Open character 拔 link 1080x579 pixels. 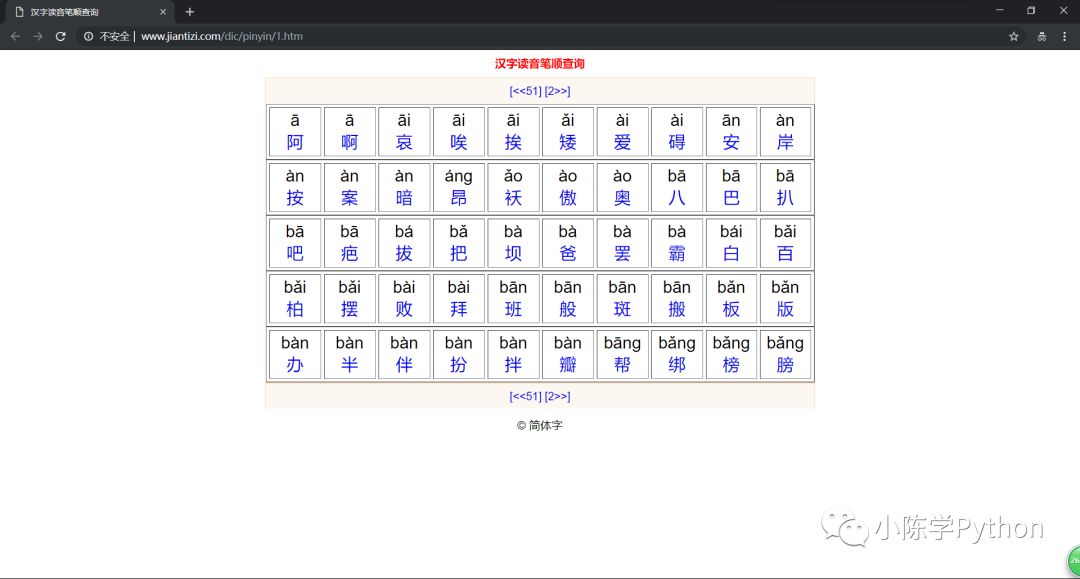pyautogui.click(x=404, y=254)
